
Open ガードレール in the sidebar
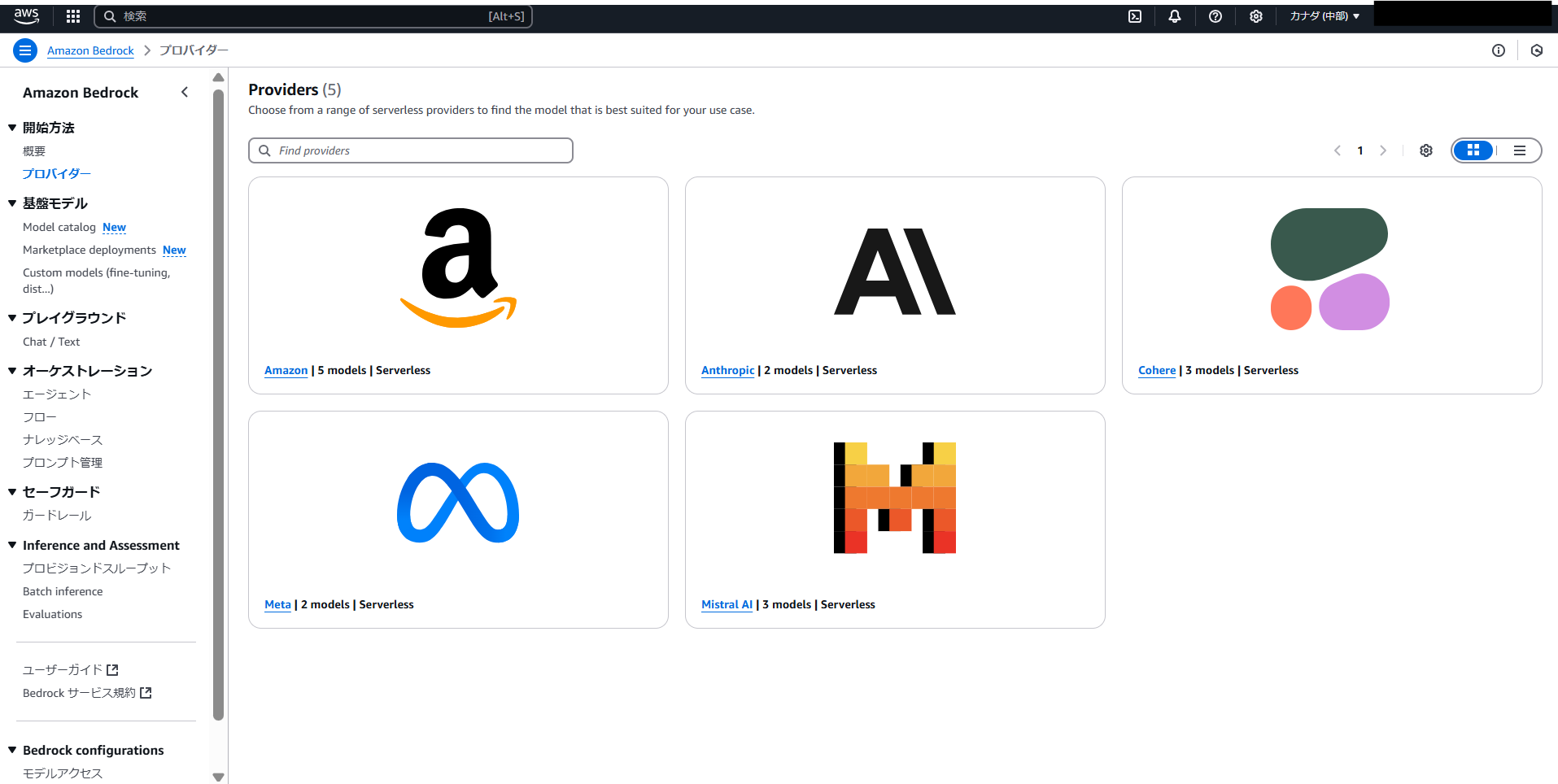click(57, 516)
